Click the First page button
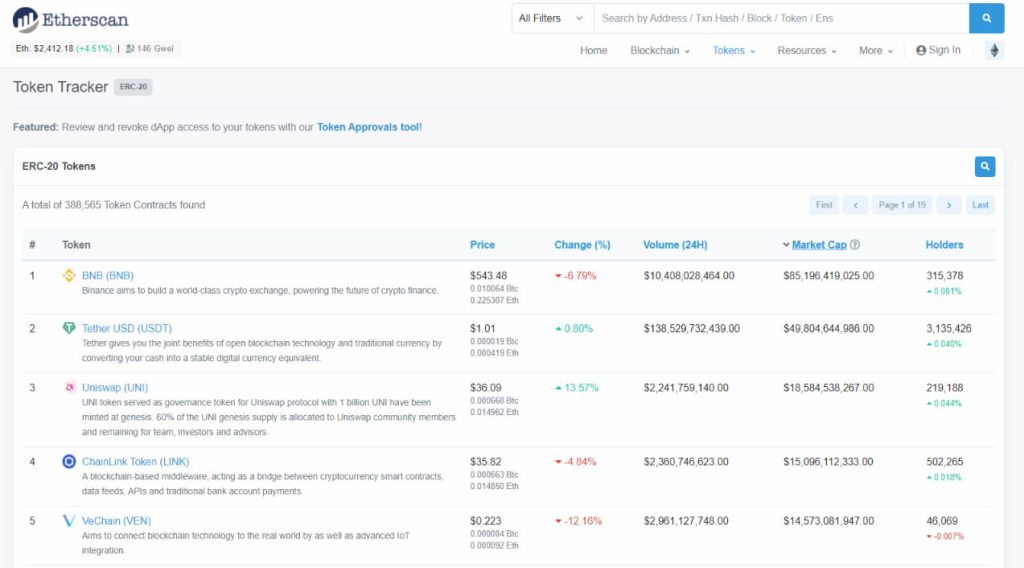 pyautogui.click(x=824, y=205)
